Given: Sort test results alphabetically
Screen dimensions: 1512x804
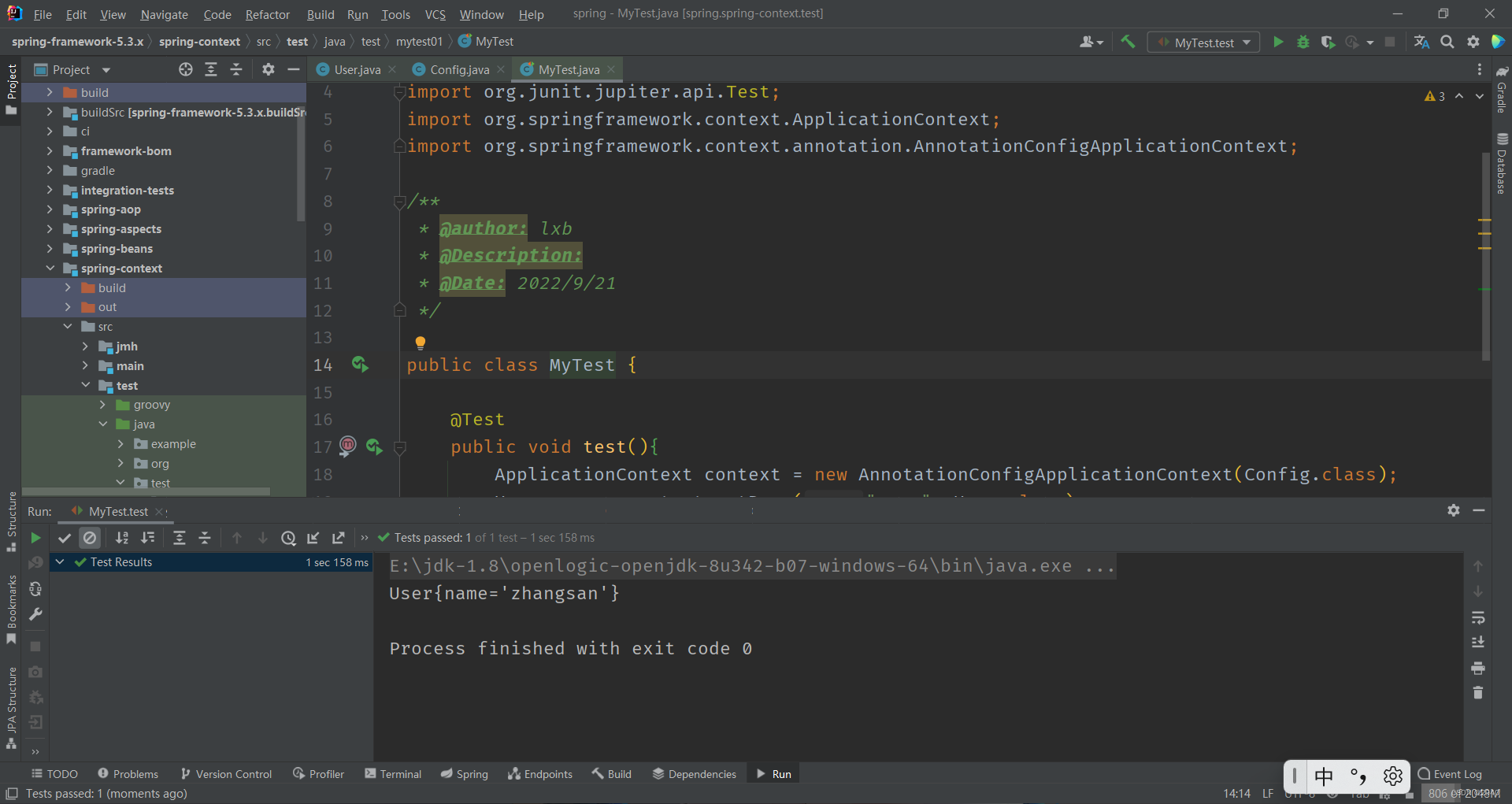Looking at the screenshot, I should (x=122, y=538).
